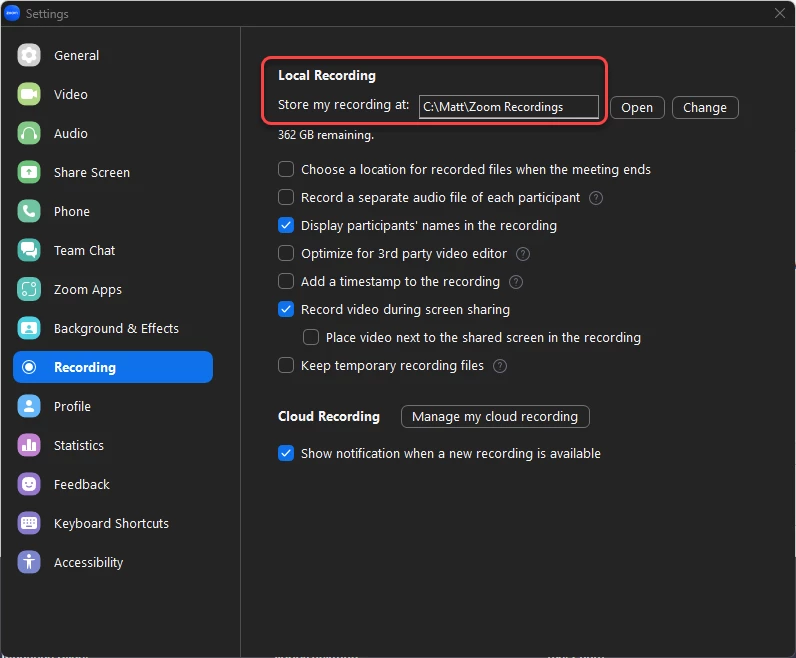Image resolution: width=796 pixels, height=658 pixels.
Task: Click the recording path field
Action: coord(509,107)
